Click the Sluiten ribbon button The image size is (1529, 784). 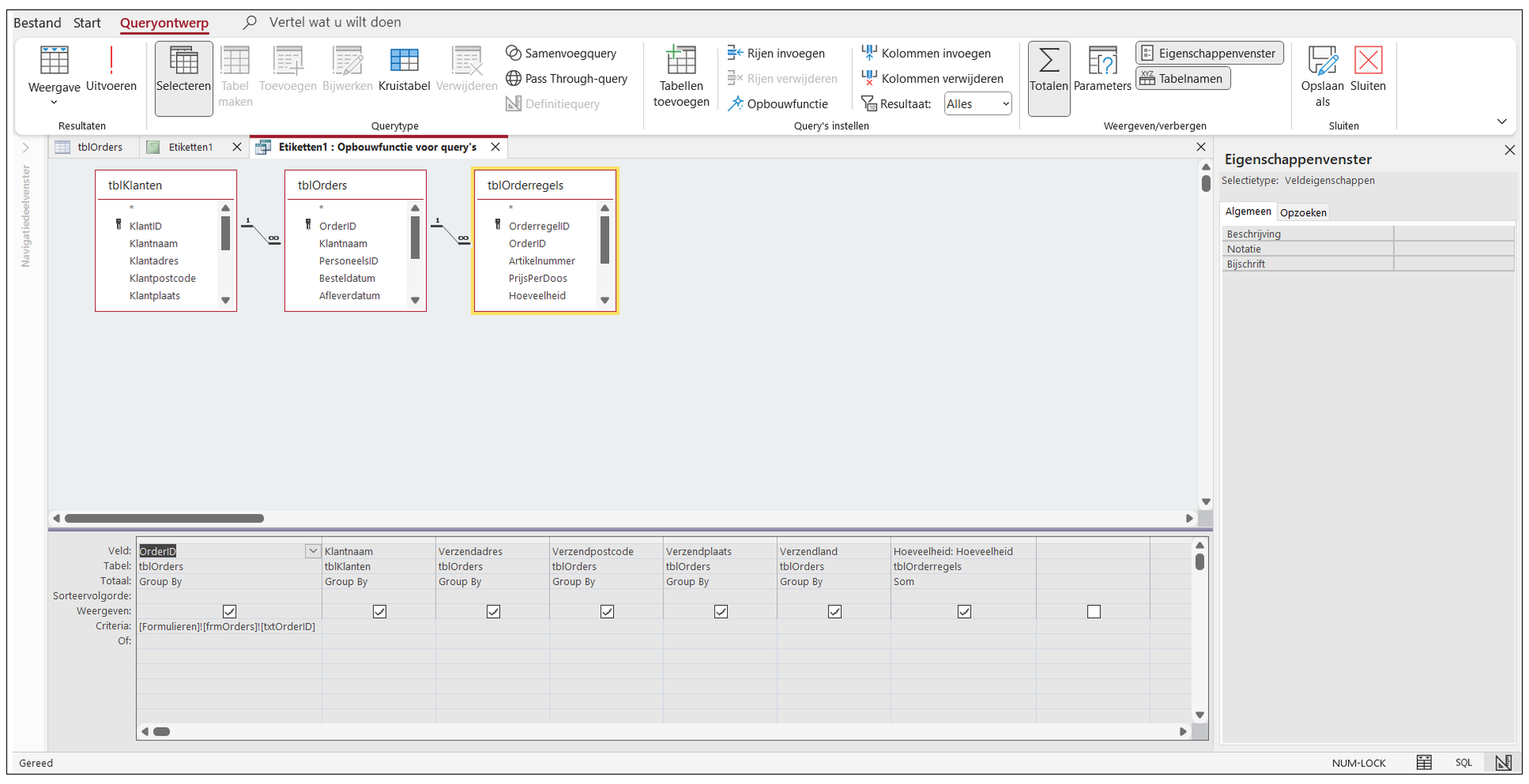coord(1368,70)
